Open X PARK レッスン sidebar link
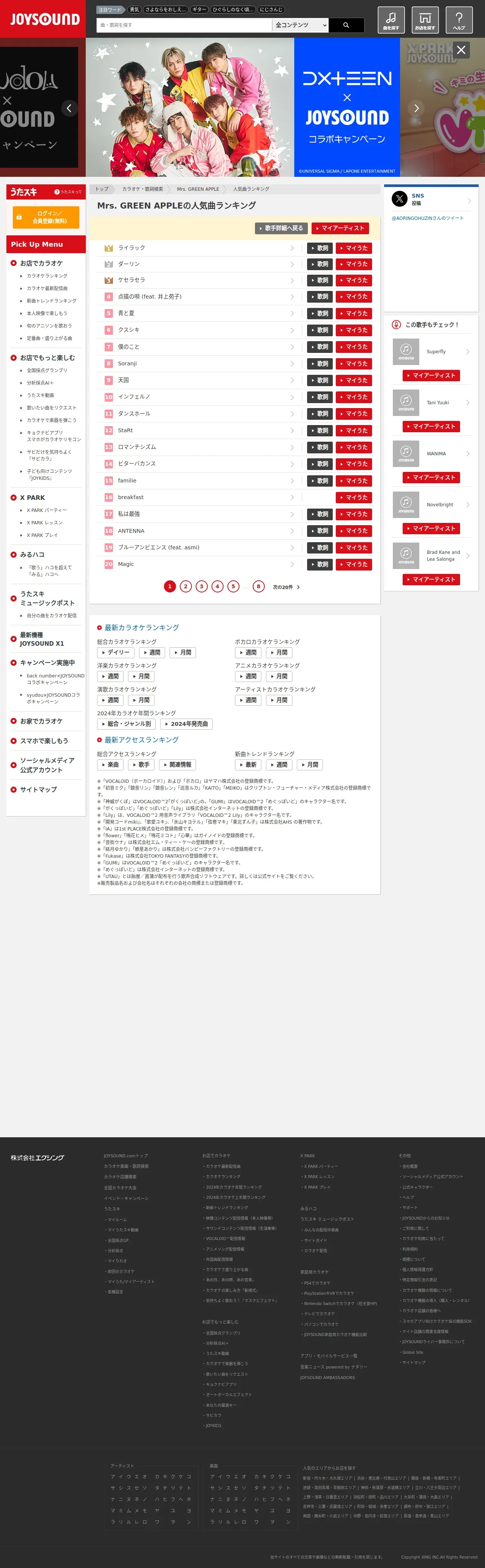Viewport: 485px width, 1568px height. pos(45,523)
